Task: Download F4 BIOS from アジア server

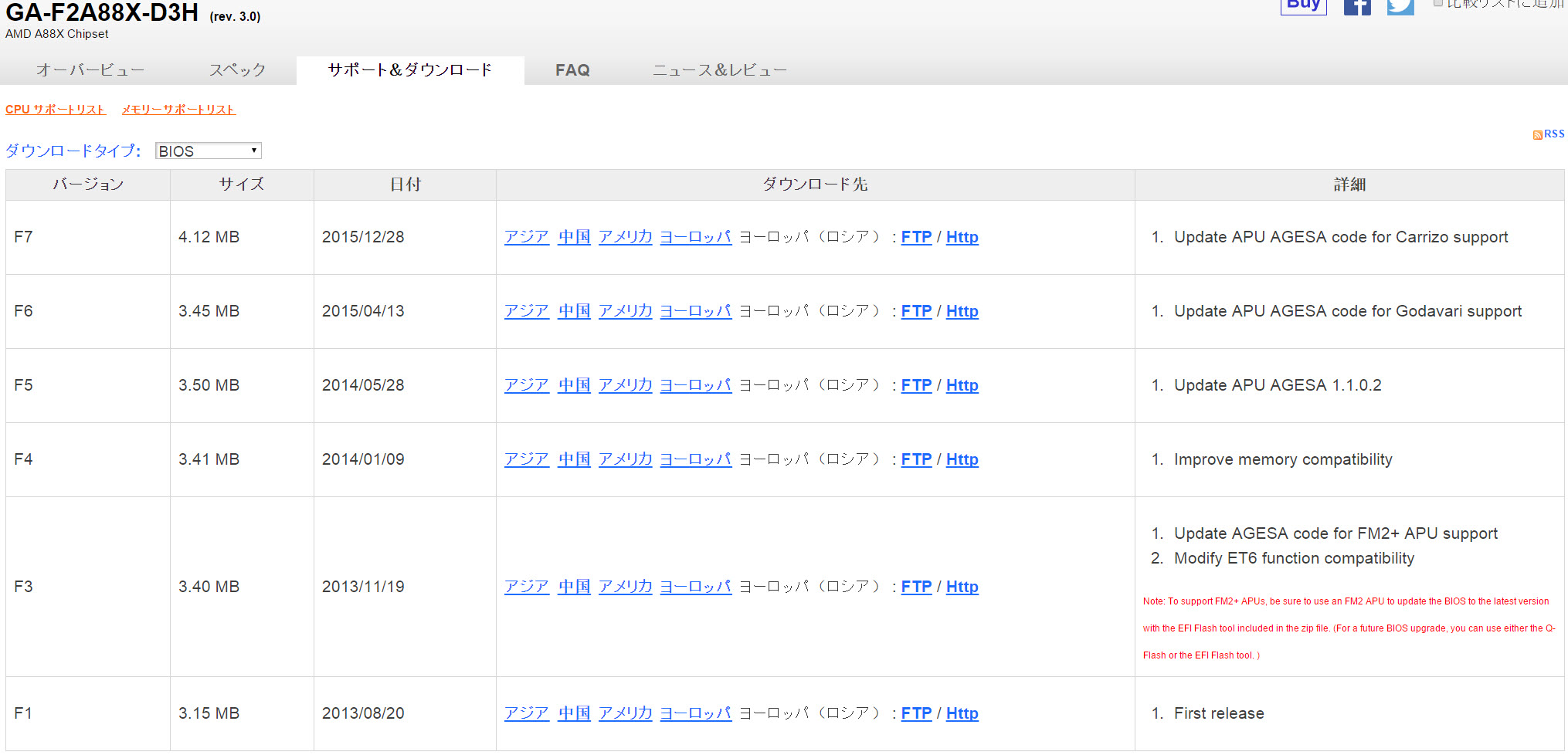Action: click(527, 459)
